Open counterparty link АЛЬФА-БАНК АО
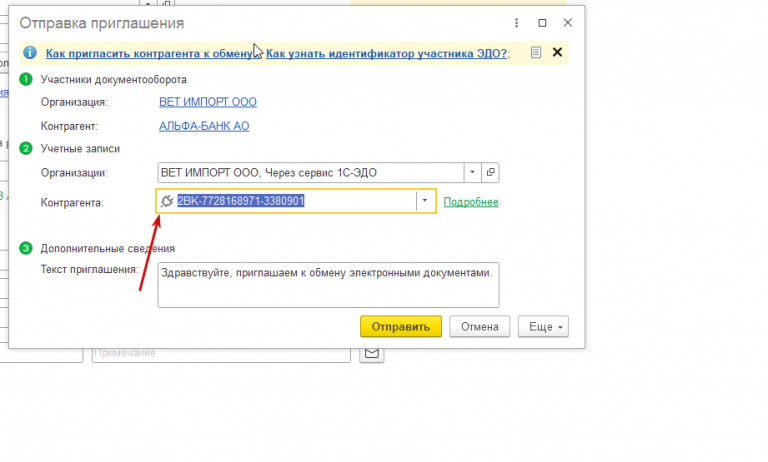Viewport: 768px width, 462px height. [x=204, y=126]
